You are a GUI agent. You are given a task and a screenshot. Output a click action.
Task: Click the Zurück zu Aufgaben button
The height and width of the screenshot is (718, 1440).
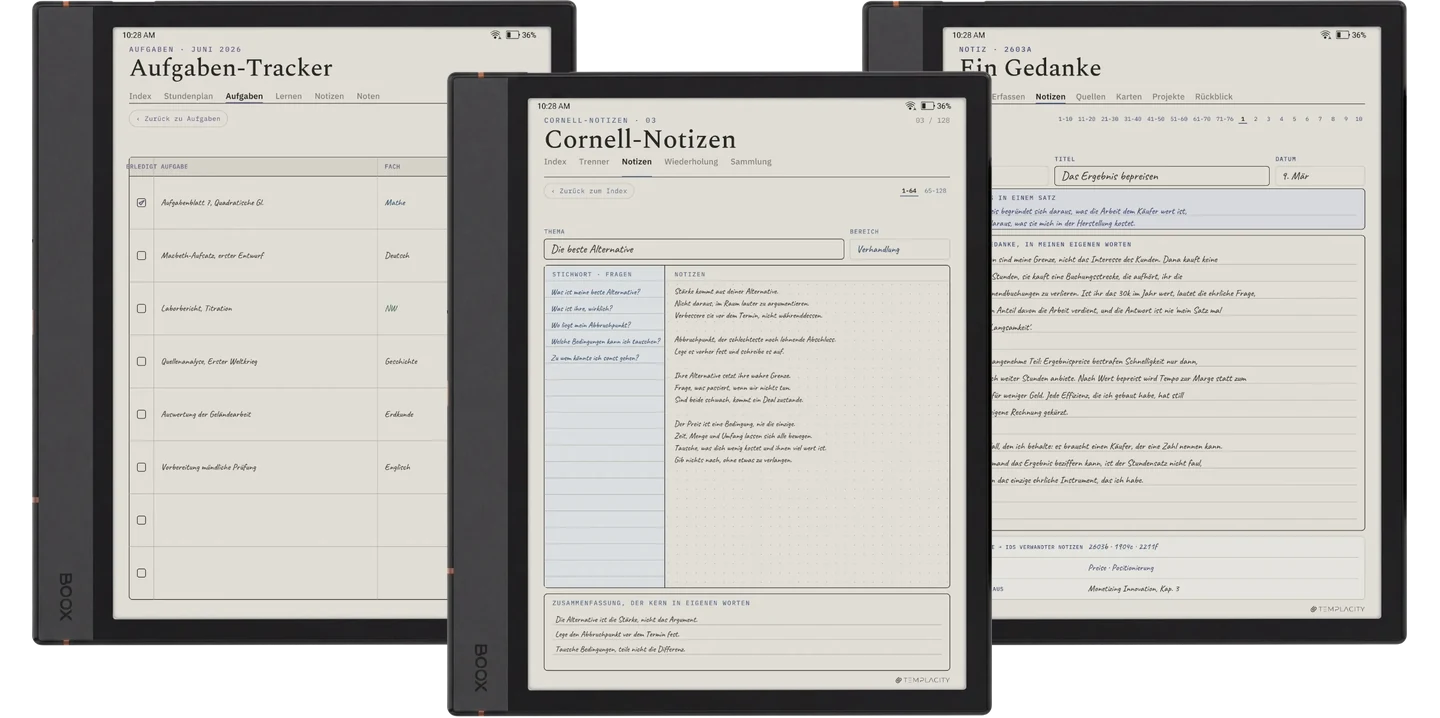point(178,119)
